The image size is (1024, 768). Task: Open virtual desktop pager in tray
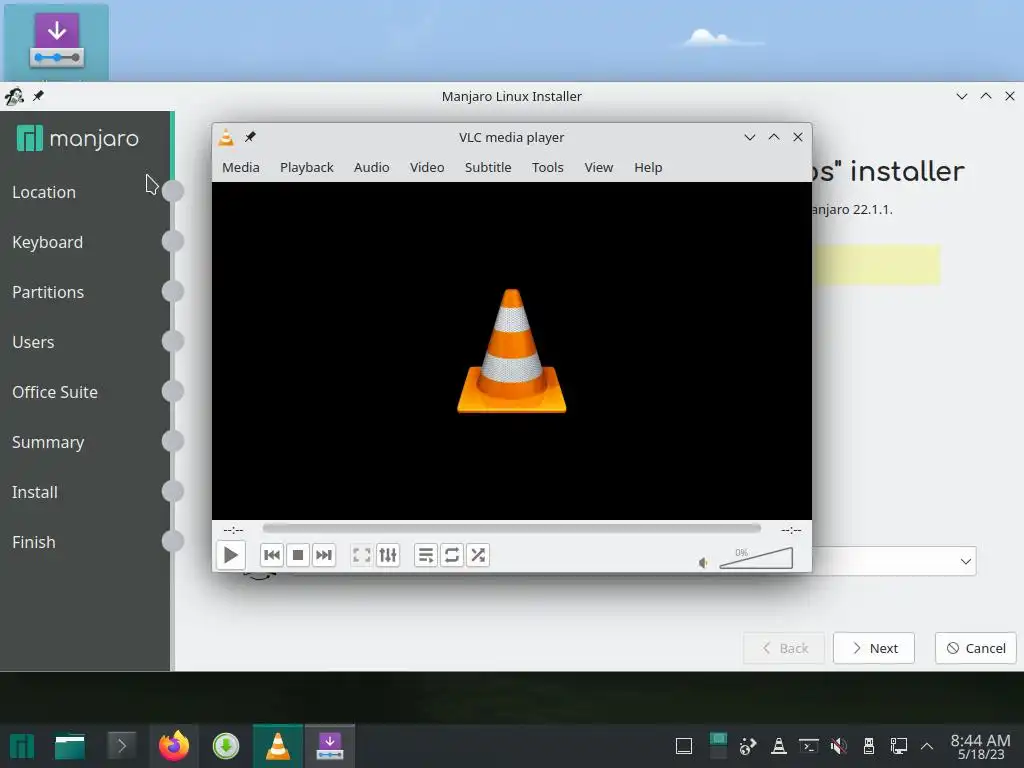[718, 746]
